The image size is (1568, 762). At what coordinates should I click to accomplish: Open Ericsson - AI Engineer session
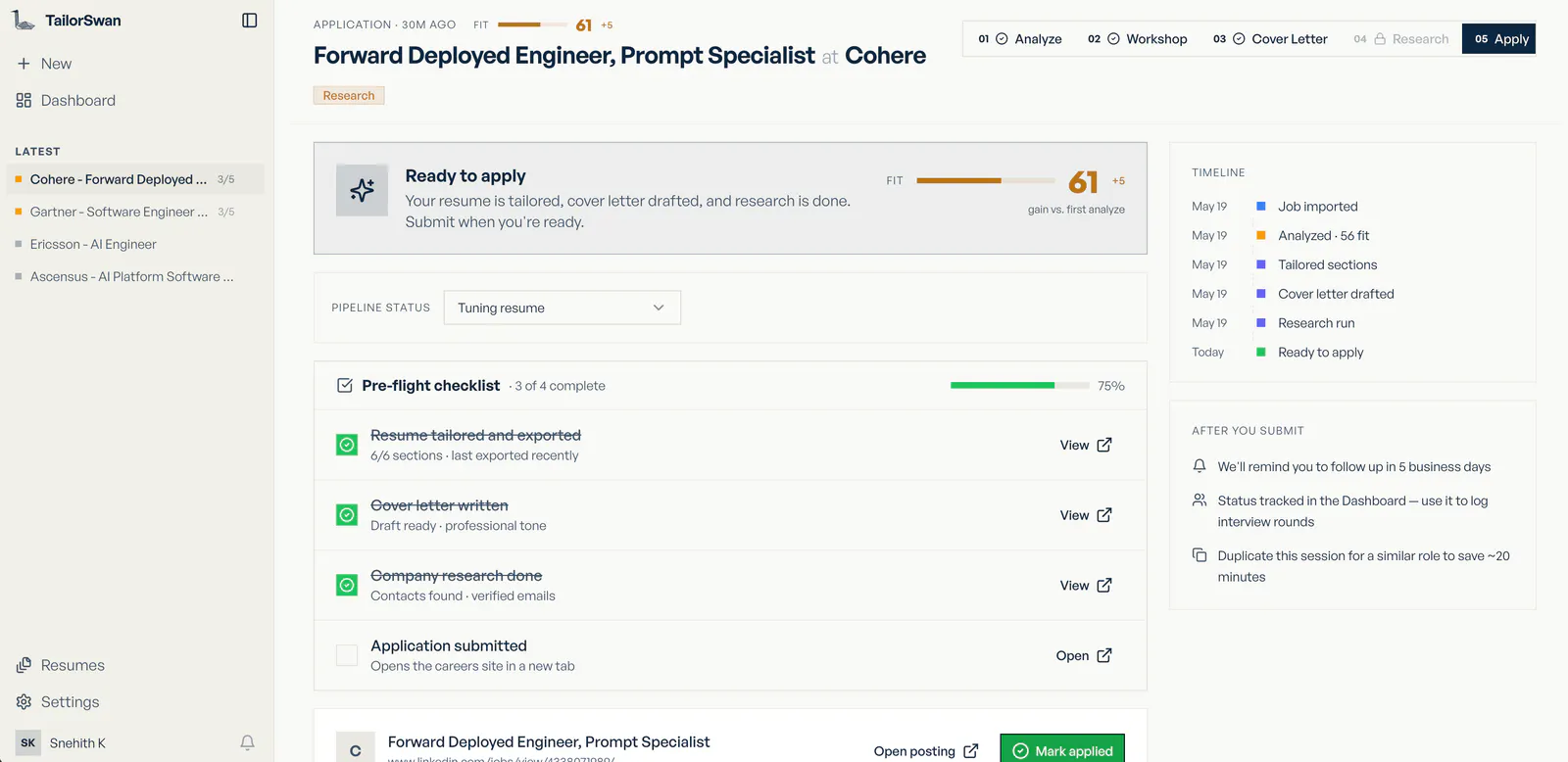coord(135,244)
